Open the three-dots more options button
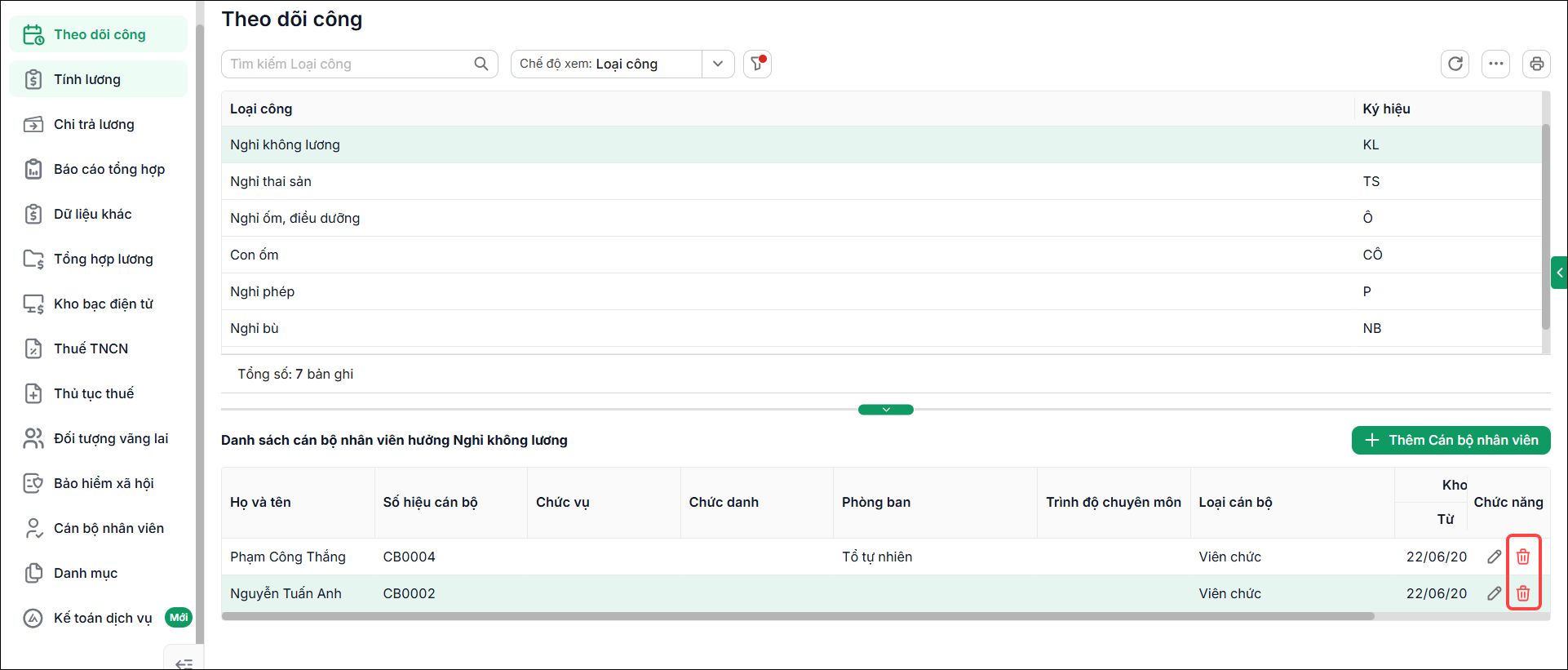Viewport: 1568px width, 670px height. [x=1495, y=64]
